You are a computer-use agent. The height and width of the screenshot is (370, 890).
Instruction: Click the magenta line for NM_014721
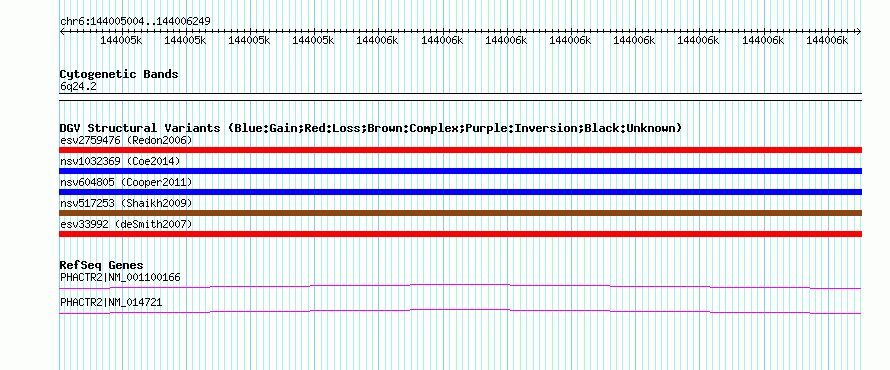click(x=460, y=312)
